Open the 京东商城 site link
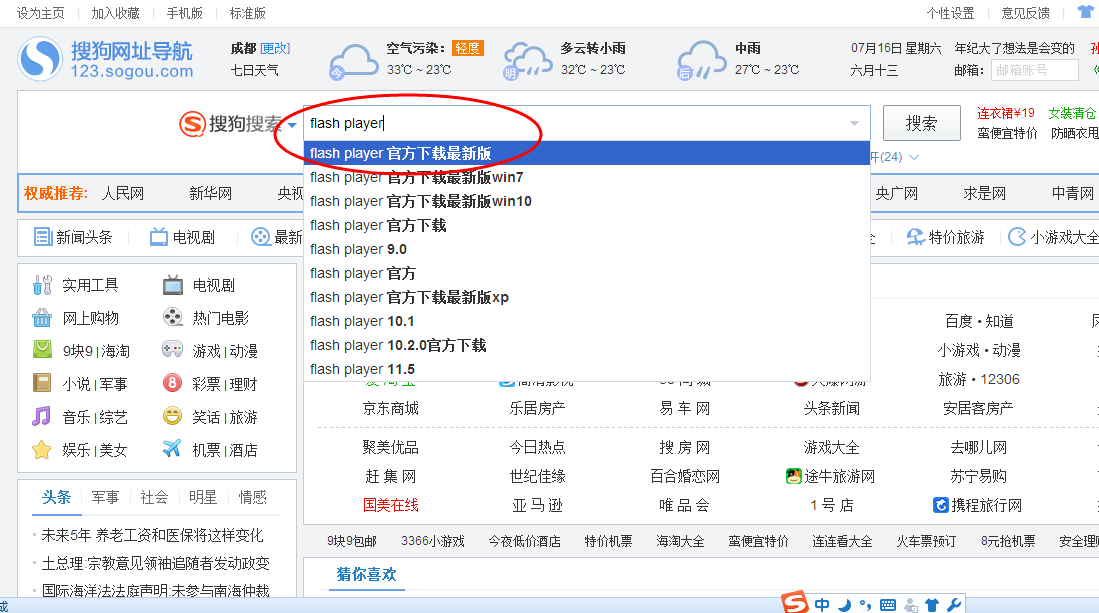Screen dimensions: 1099x613 (390, 408)
